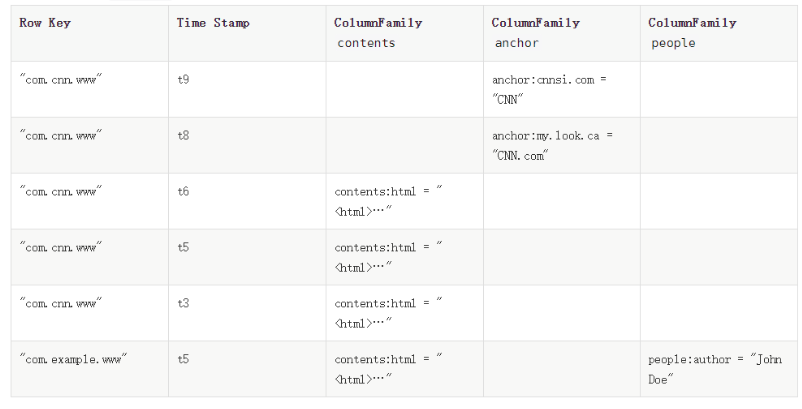Click contents:html cell in com.example.www row
The width and height of the screenshot is (802, 409).
pos(405,369)
